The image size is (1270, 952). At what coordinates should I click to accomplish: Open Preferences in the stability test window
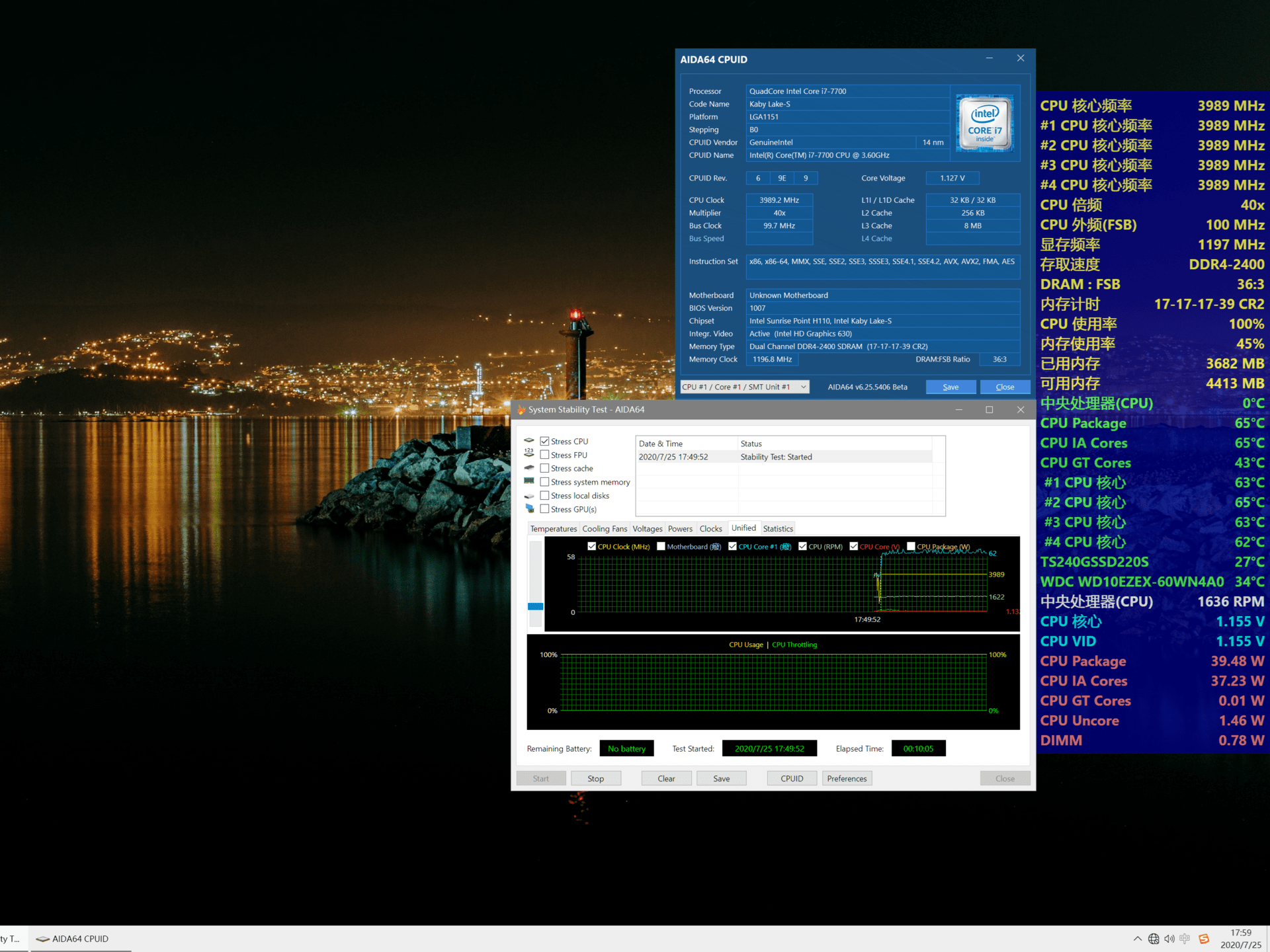pos(847,778)
